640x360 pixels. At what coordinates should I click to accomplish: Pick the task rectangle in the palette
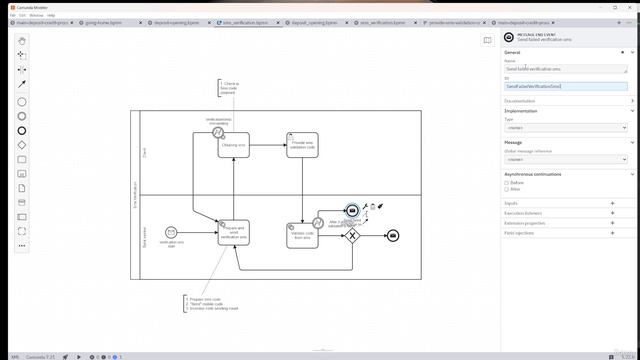tap(22, 160)
